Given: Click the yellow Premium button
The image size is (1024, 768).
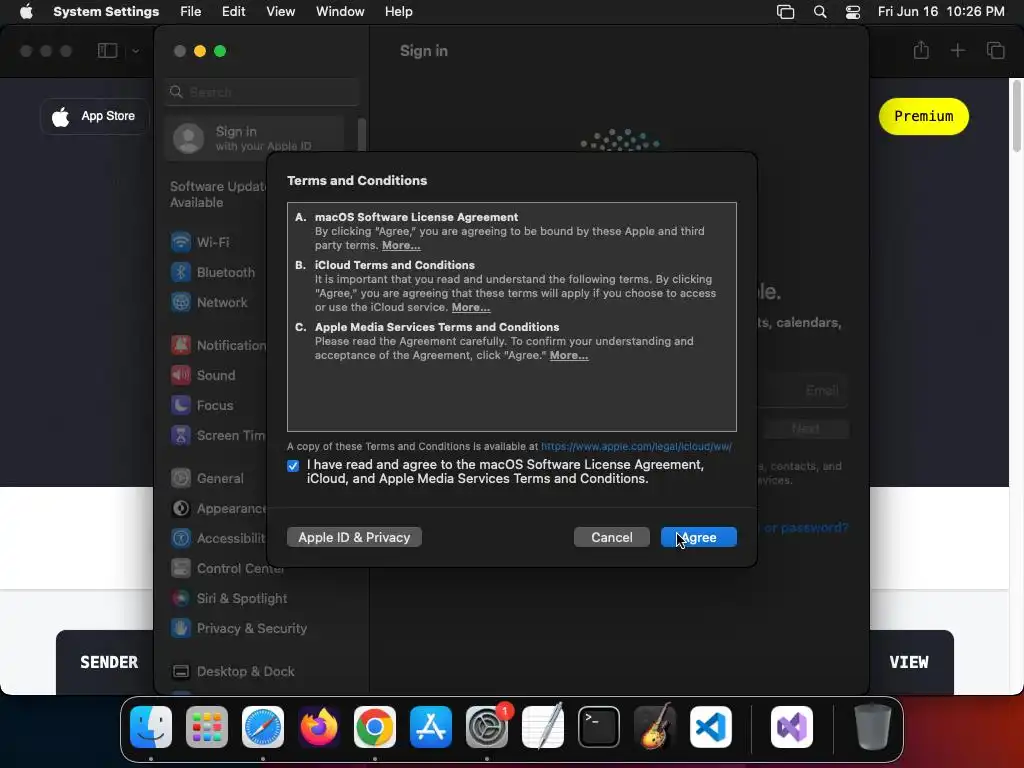Looking at the screenshot, I should (923, 116).
